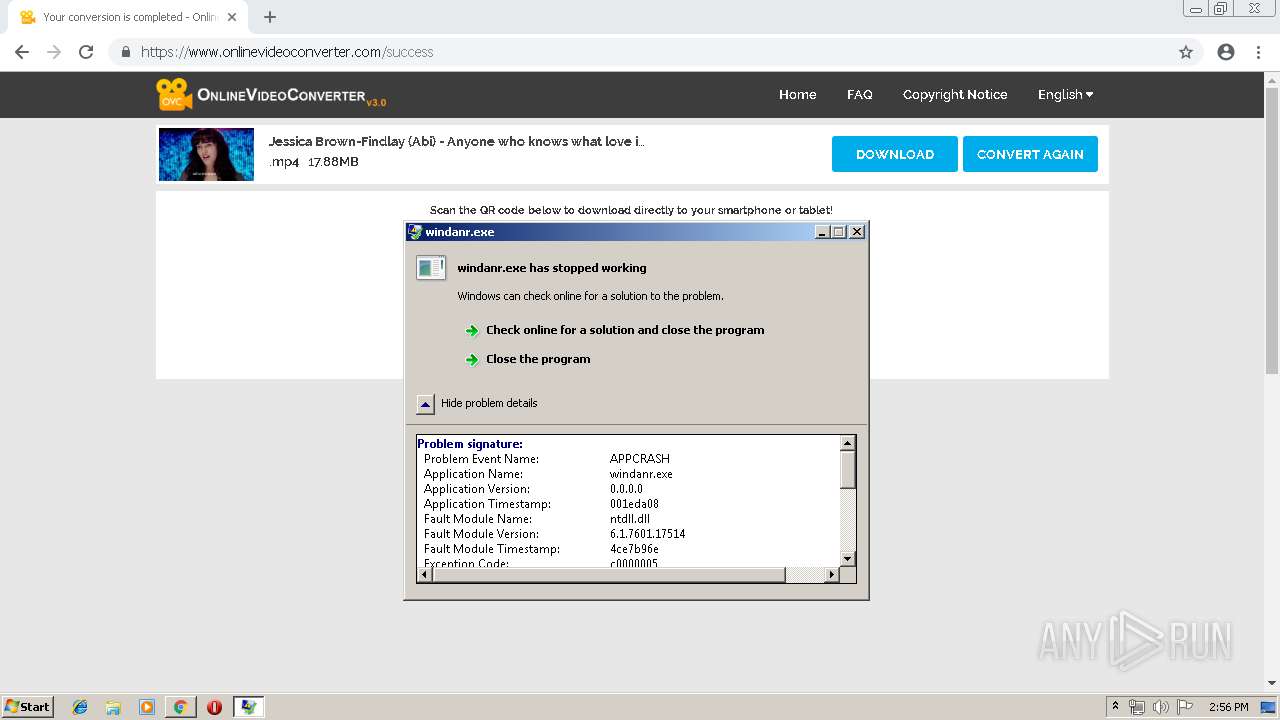The image size is (1280, 720).
Task: Open the network status tray icon
Action: [x=1137, y=707]
